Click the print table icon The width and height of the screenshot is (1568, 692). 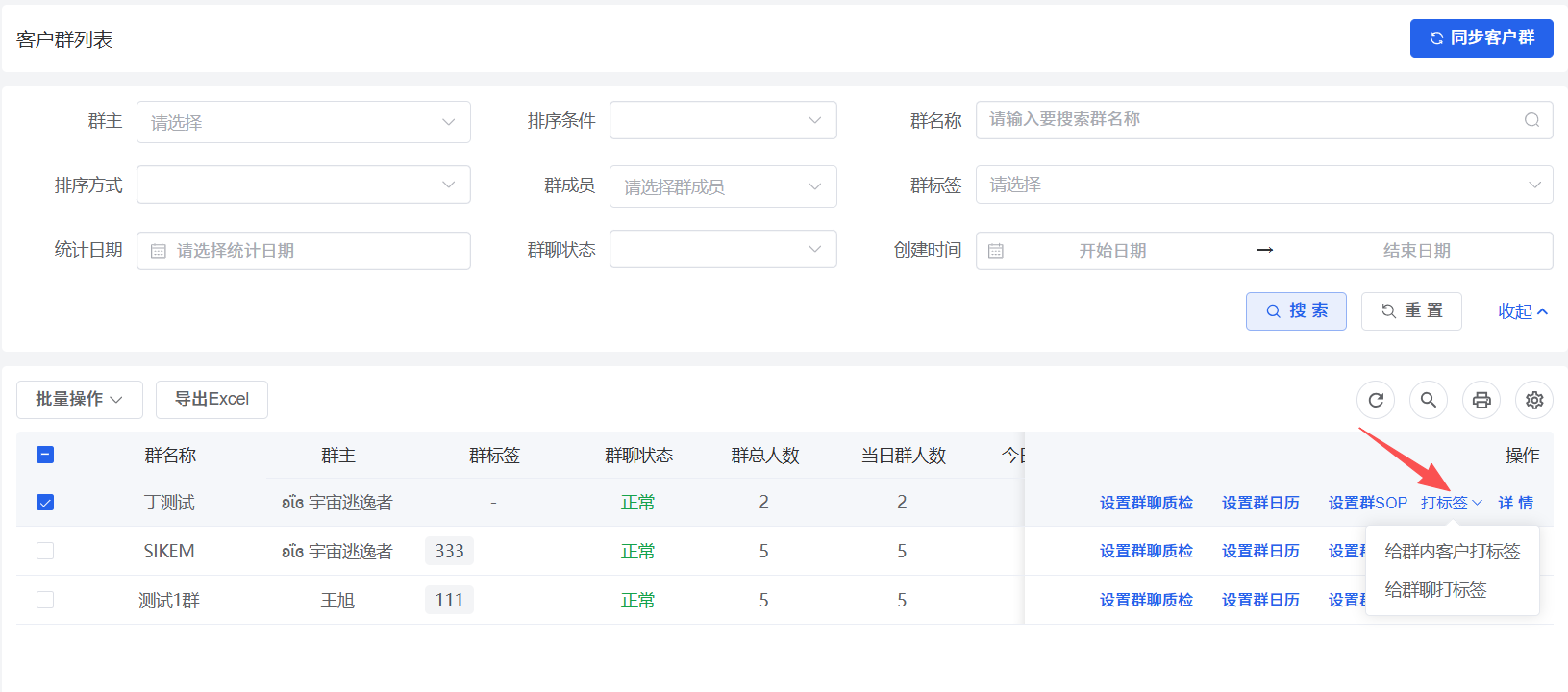[1481, 400]
